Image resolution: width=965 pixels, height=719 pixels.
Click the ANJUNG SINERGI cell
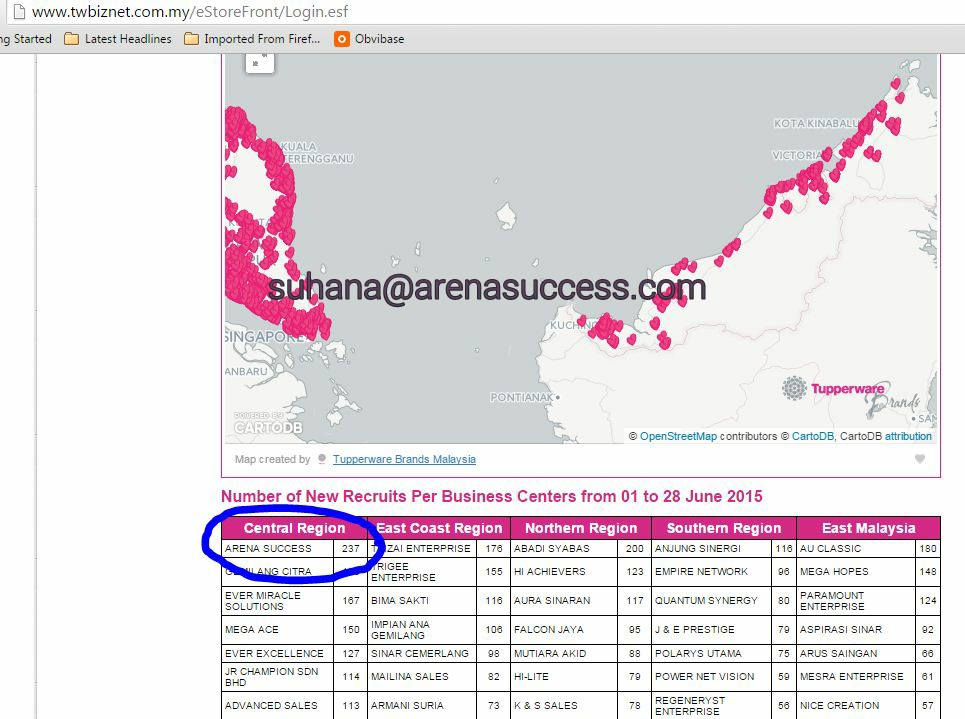click(711, 548)
